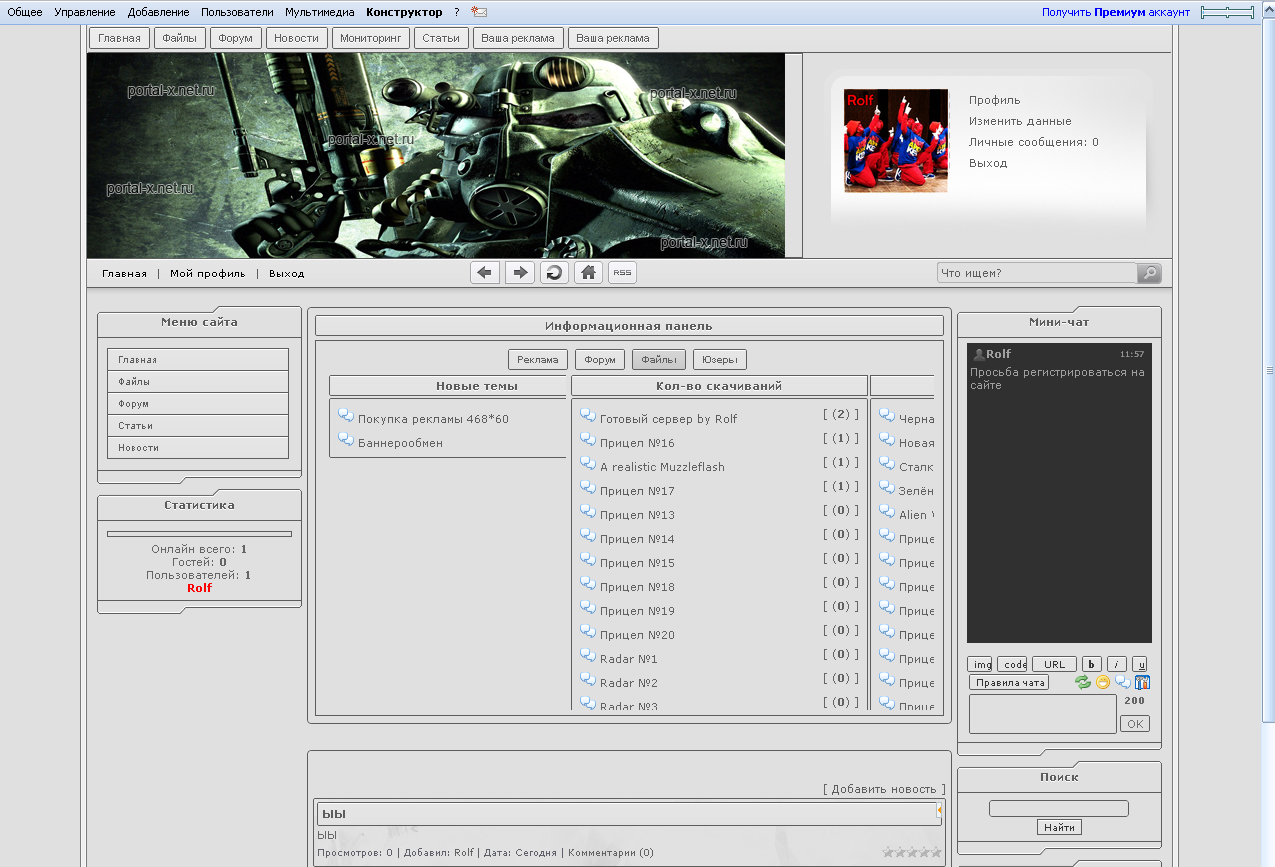This screenshot has width=1275, height=867.
Task: Click the "Новости" button in the top navigation
Action: pos(297,38)
